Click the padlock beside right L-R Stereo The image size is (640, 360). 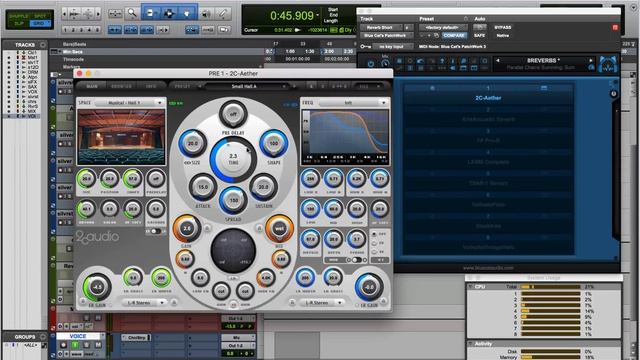(x=292, y=303)
